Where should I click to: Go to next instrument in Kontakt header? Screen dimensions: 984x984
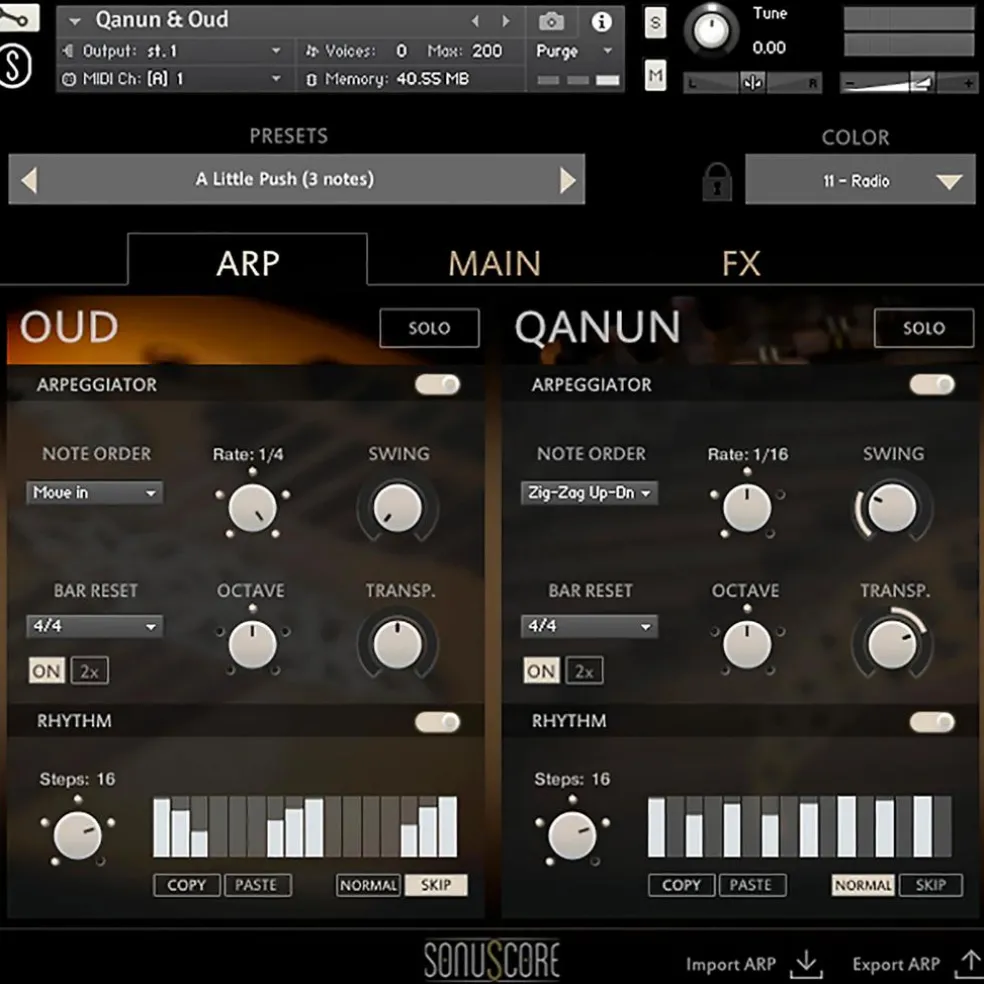[506, 21]
